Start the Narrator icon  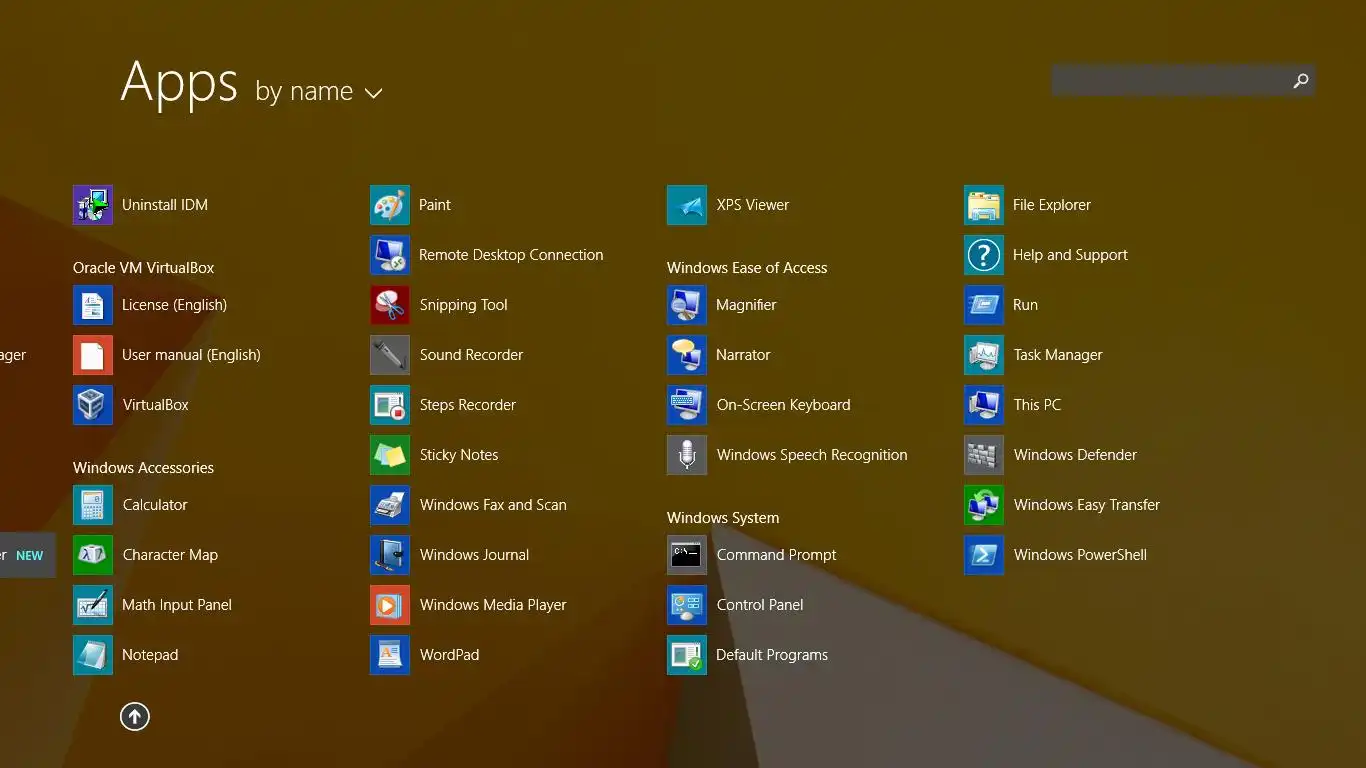click(687, 355)
